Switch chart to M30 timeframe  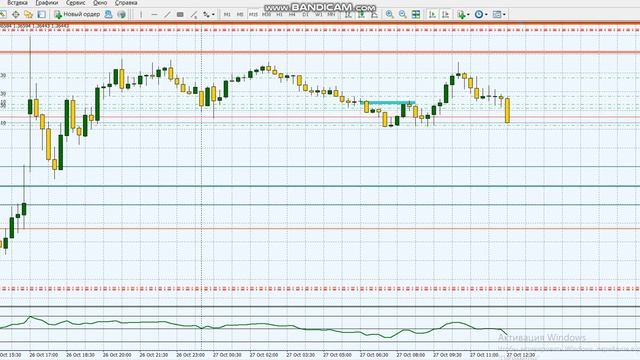coord(267,14)
